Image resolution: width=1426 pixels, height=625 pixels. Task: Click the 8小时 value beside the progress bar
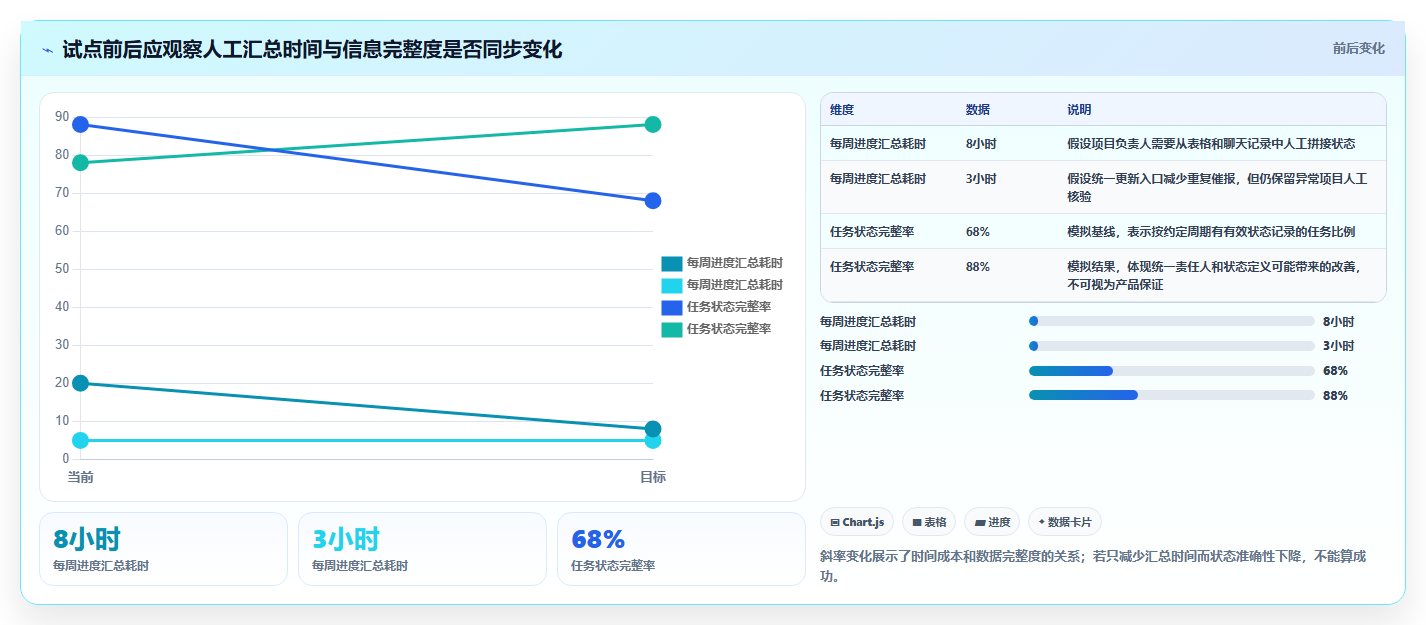[x=1338, y=321]
